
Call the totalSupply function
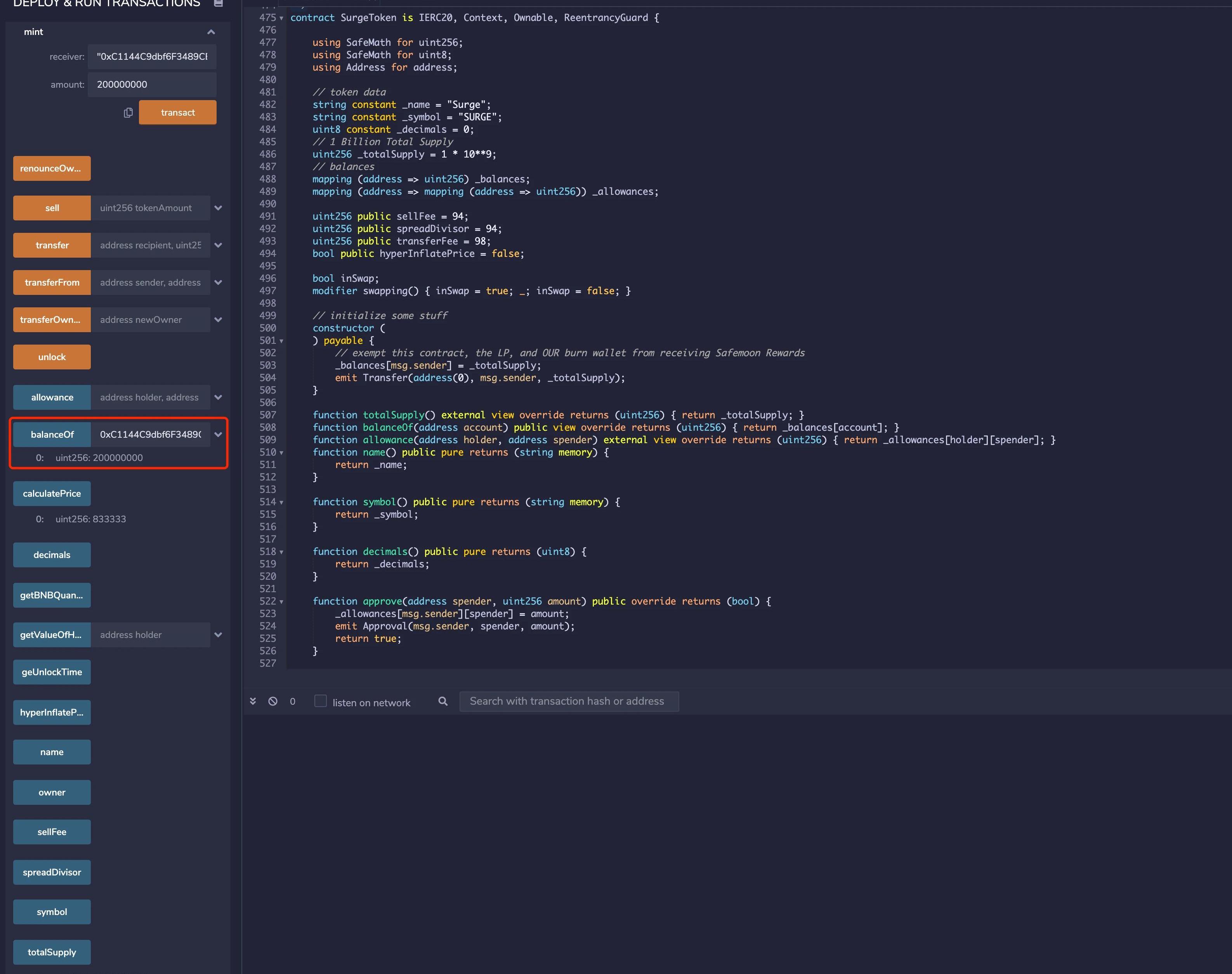point(52,952)
